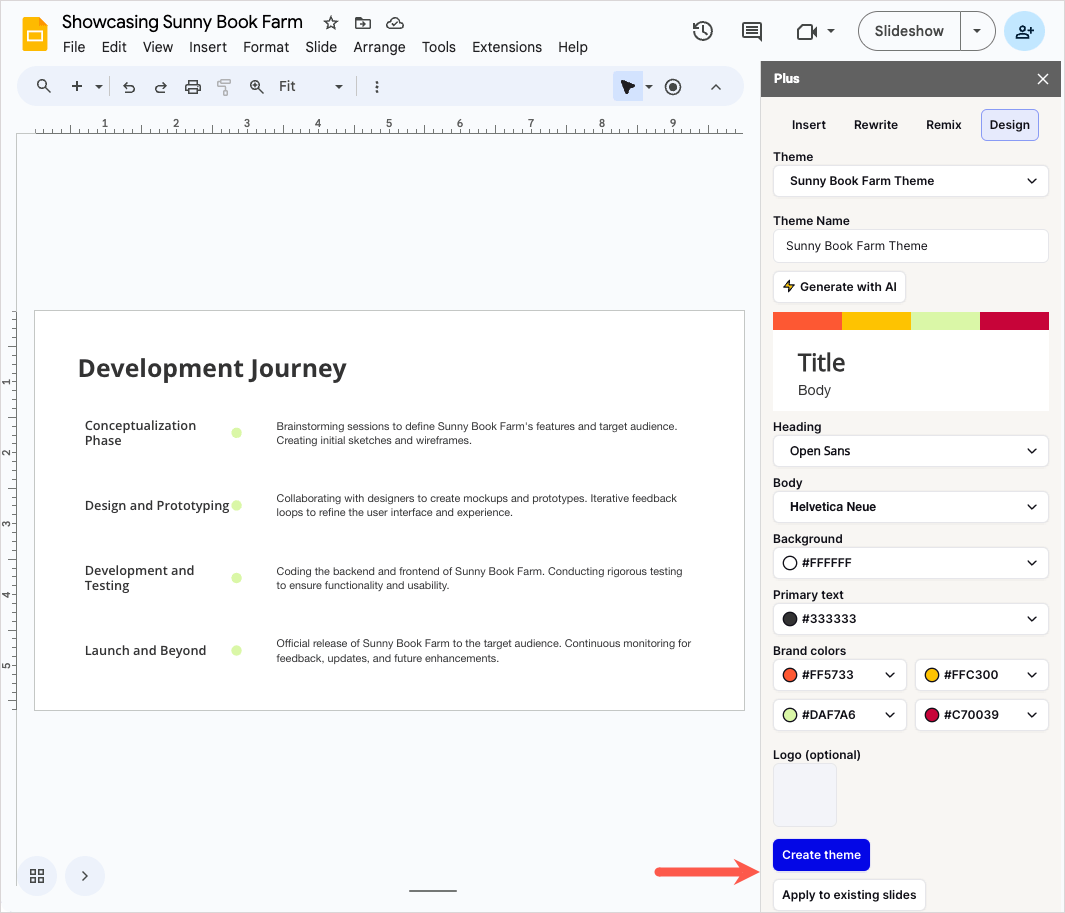Switch to the Remix tab
This screenshot has height=913, width=1065.
coord(943,125)
